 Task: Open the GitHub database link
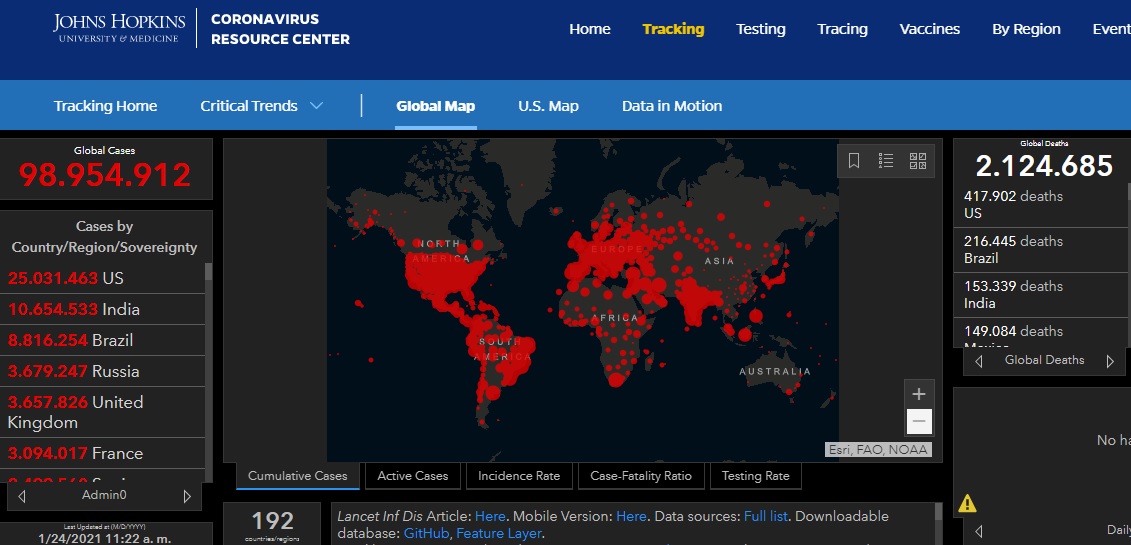point(426,533)
